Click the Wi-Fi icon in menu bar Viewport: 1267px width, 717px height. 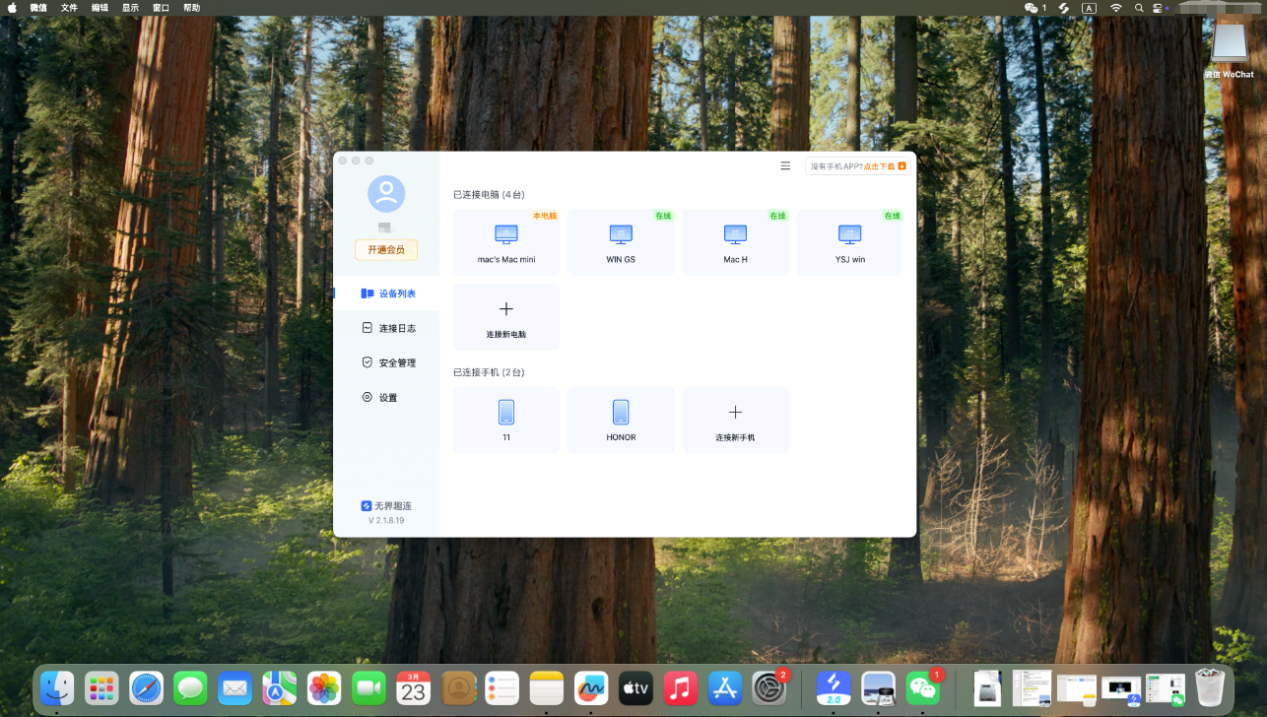pos(1115,7)
